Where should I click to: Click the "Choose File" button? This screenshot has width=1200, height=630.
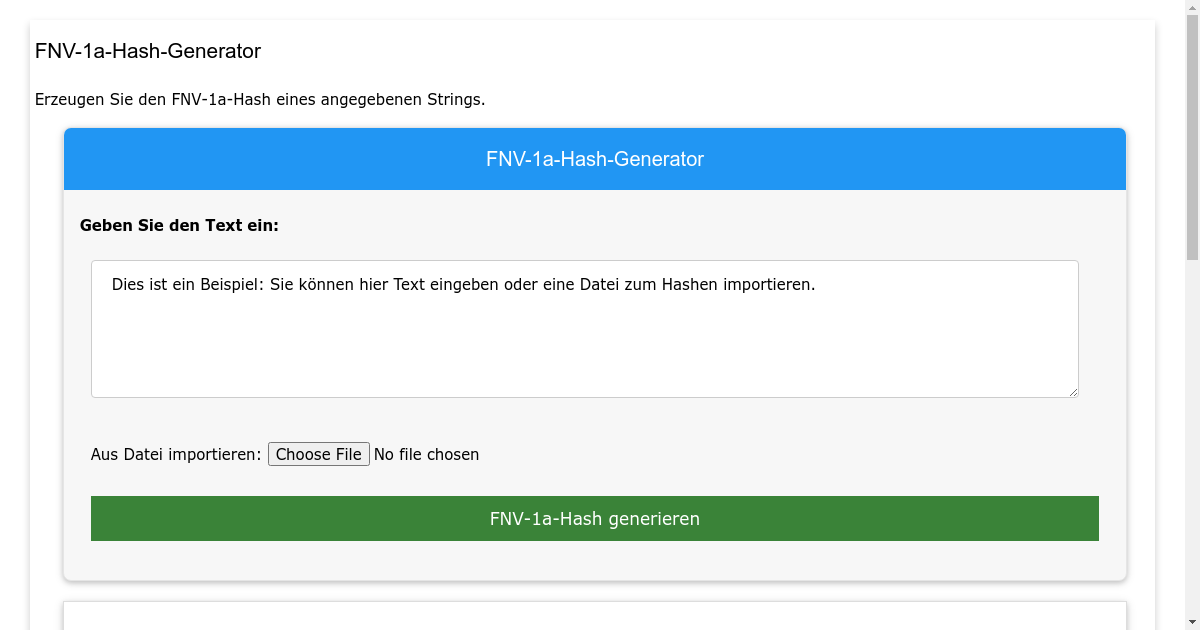[x=318, y=454]
